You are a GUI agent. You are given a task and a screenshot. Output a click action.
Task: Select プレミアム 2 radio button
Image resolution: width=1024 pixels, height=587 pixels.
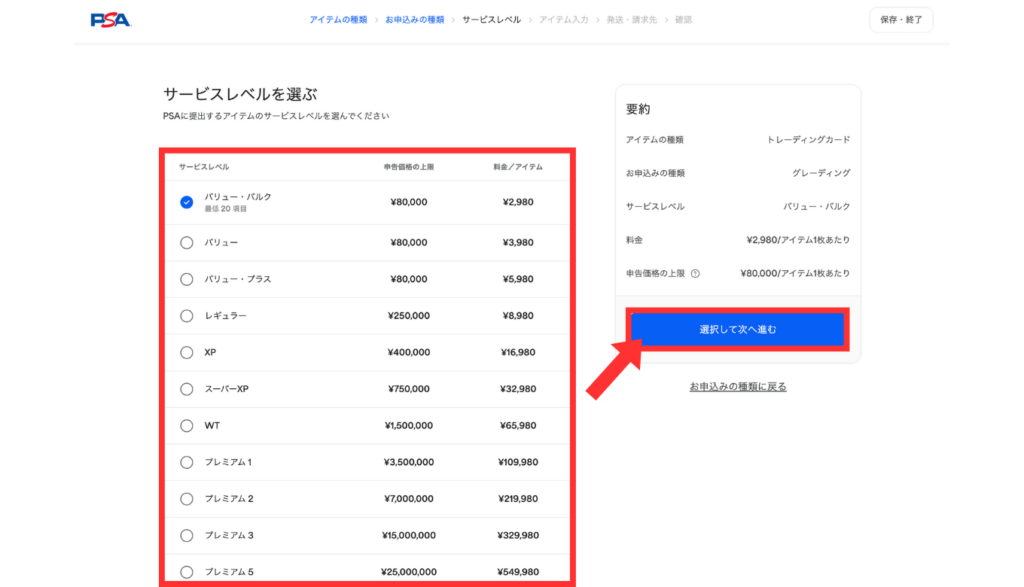pyautogui.click(x=187, y=499)
